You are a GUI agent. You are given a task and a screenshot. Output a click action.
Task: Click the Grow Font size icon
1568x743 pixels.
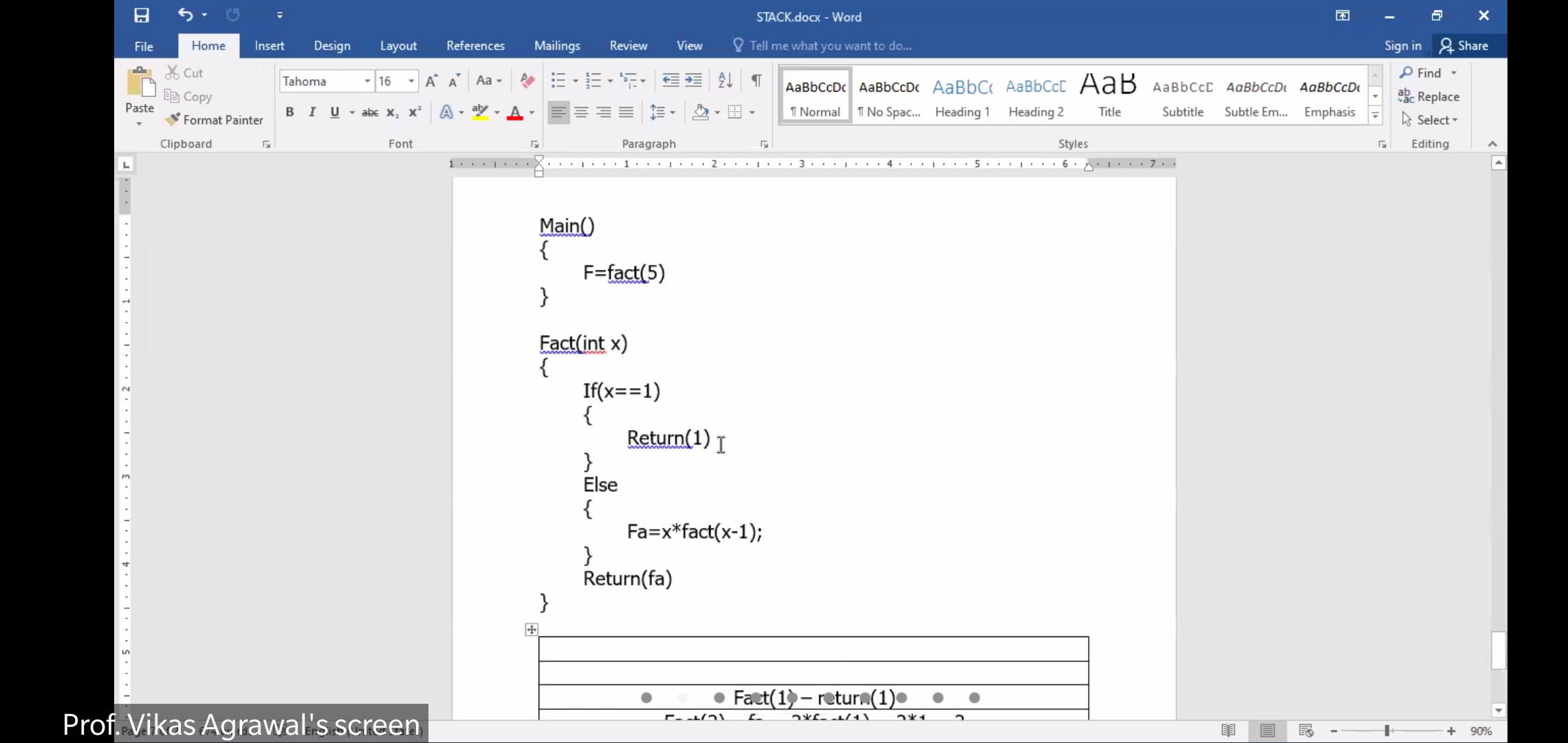click(431, 81)
